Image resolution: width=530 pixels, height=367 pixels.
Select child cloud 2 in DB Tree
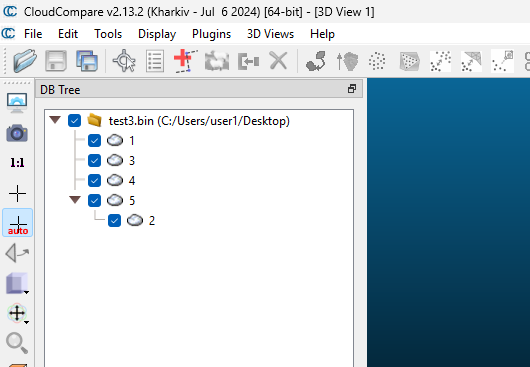(152, 221)
